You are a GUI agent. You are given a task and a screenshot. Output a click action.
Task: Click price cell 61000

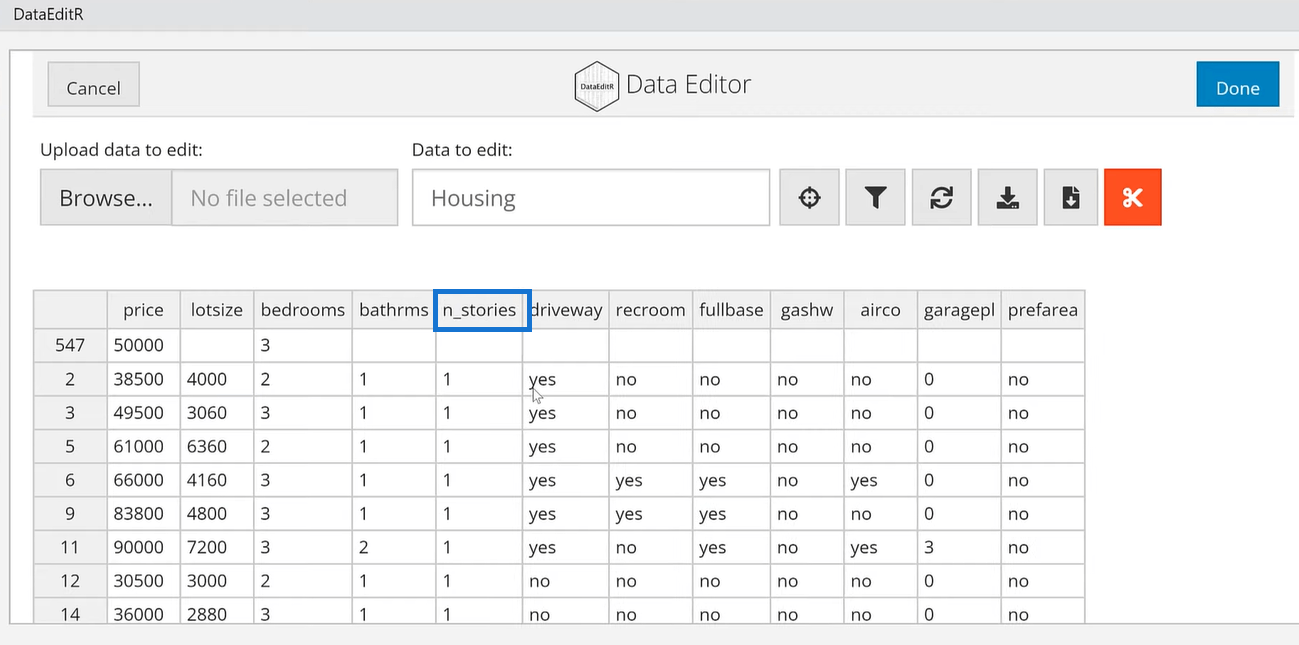143,446
